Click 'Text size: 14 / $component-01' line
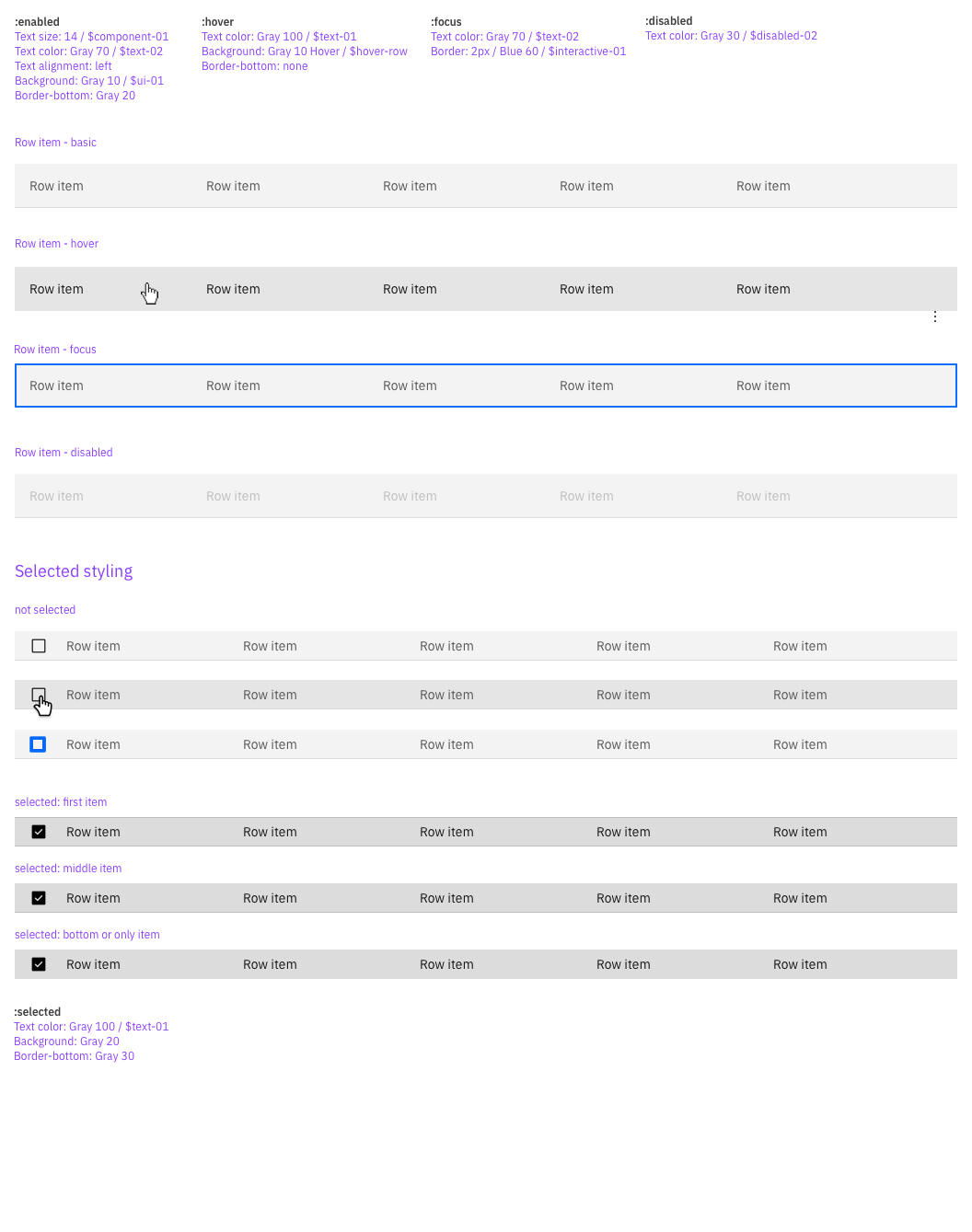This screenshot has height=1232, width=972. tap(92, 37)
